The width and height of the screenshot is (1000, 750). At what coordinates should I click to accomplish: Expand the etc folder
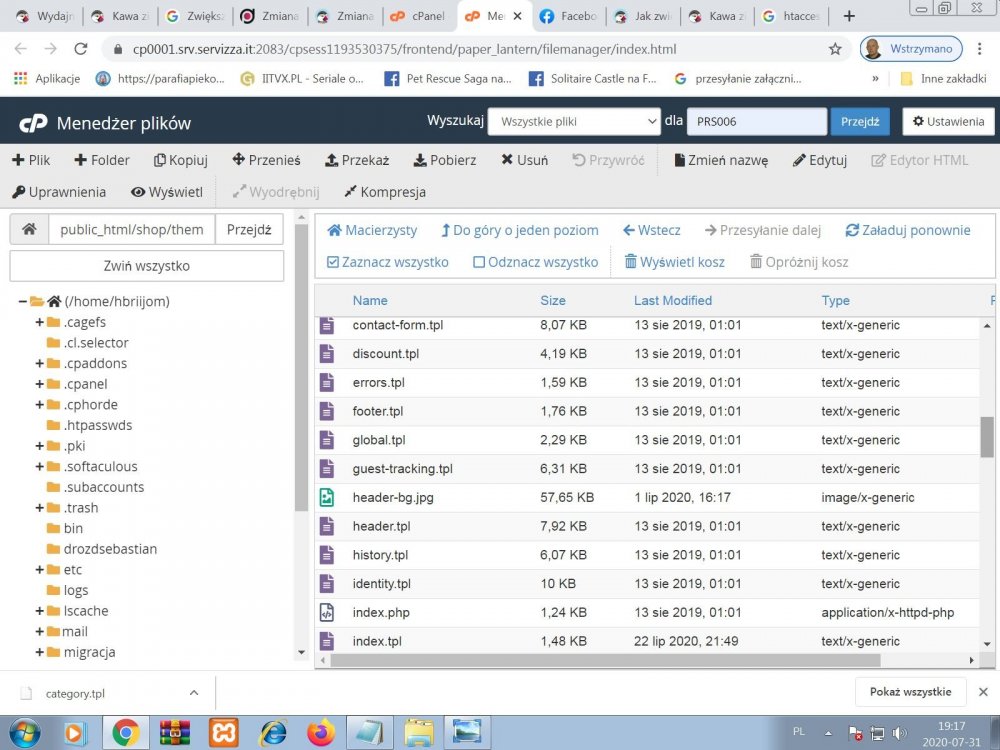point(40,570)
